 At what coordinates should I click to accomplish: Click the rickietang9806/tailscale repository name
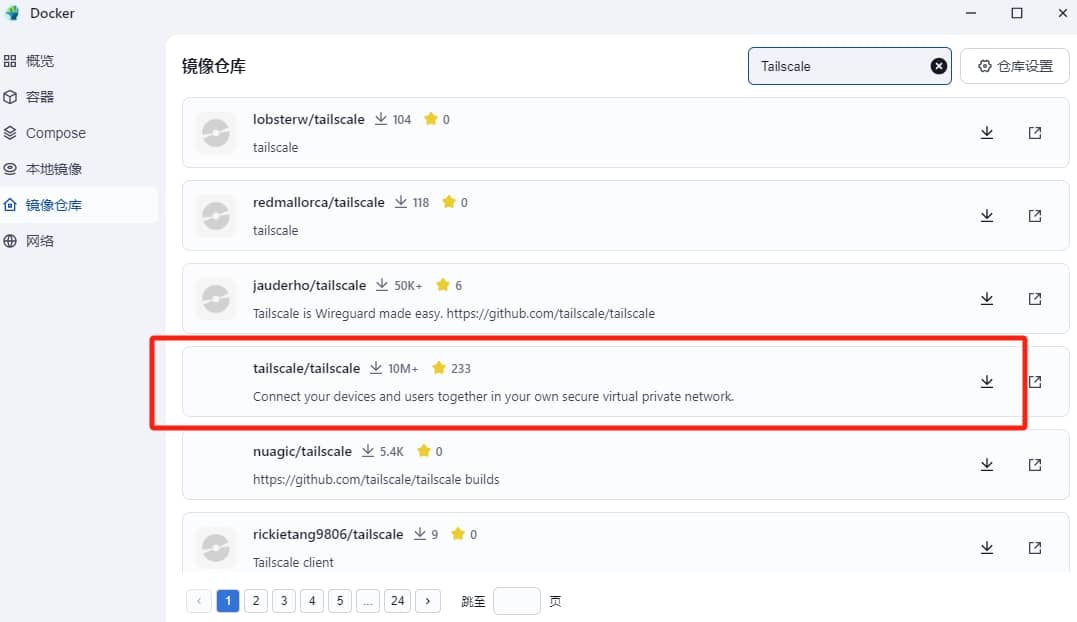(328, 535)
